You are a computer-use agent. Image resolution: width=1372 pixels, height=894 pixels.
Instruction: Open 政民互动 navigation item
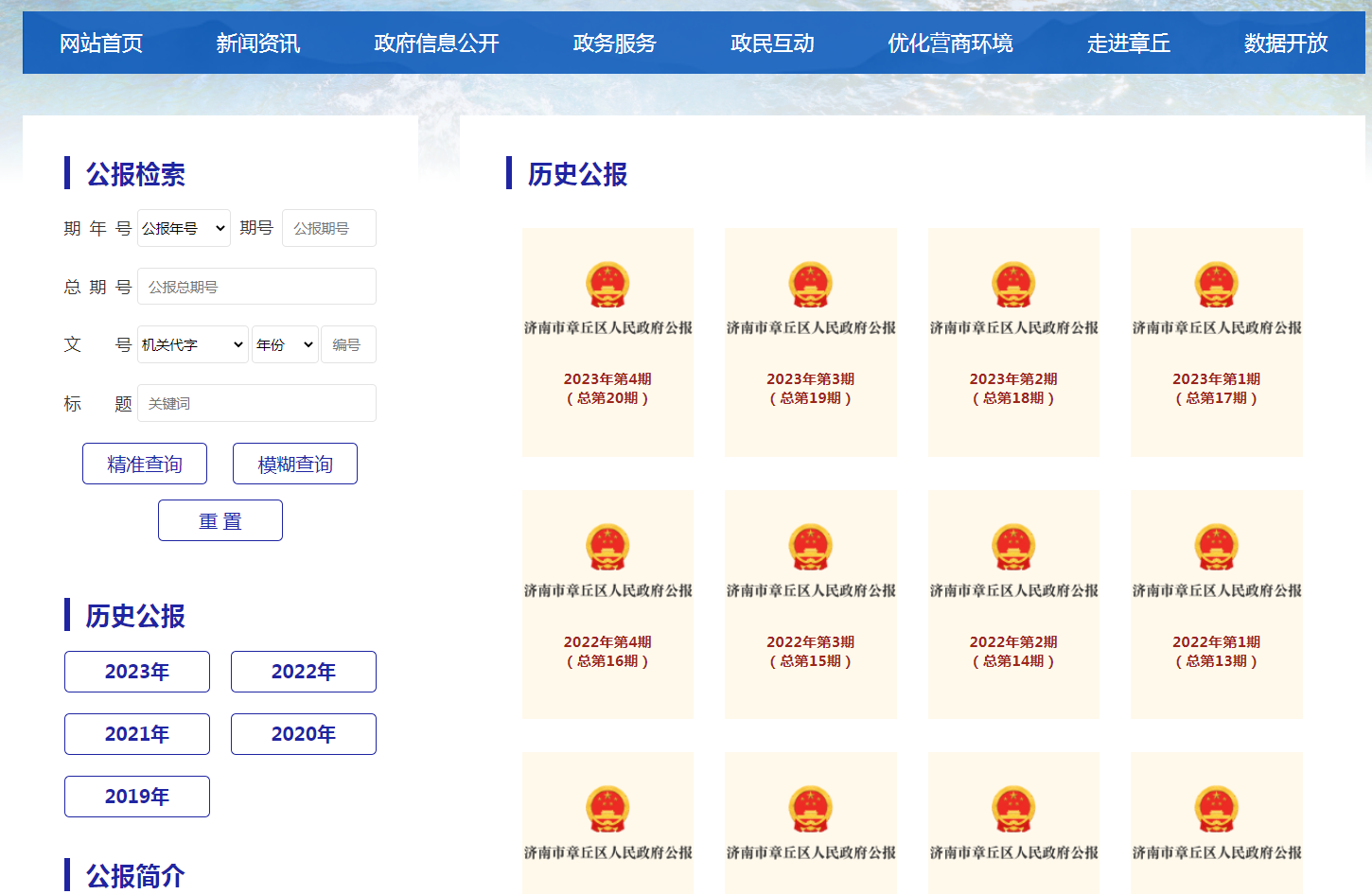click(772, 44)
